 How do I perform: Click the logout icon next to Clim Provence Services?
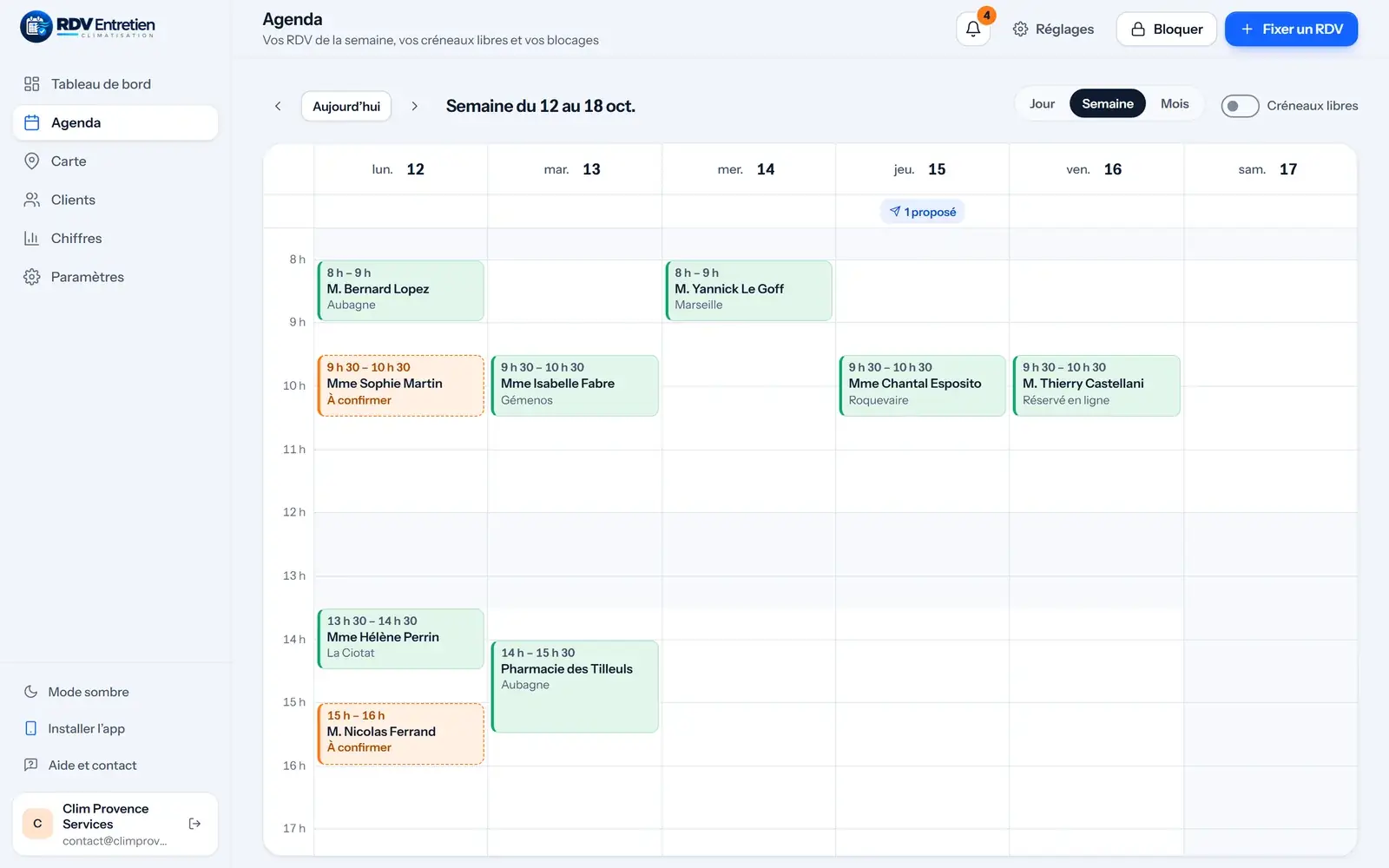pos(194,824)
